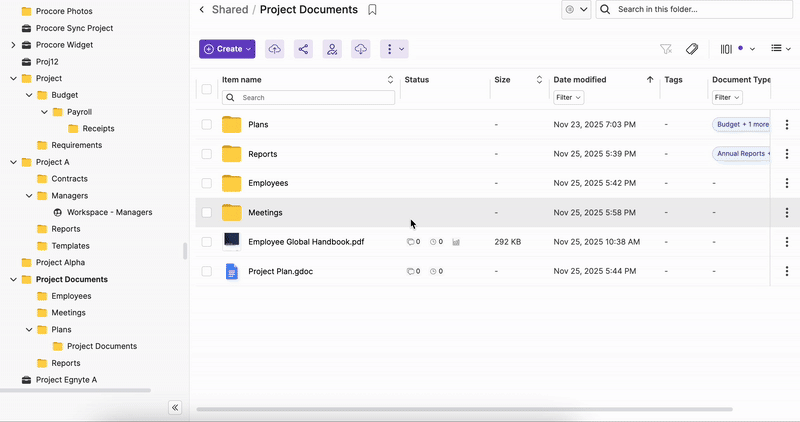
Task: Click the request signature person icon
Action: coord(332,49)
